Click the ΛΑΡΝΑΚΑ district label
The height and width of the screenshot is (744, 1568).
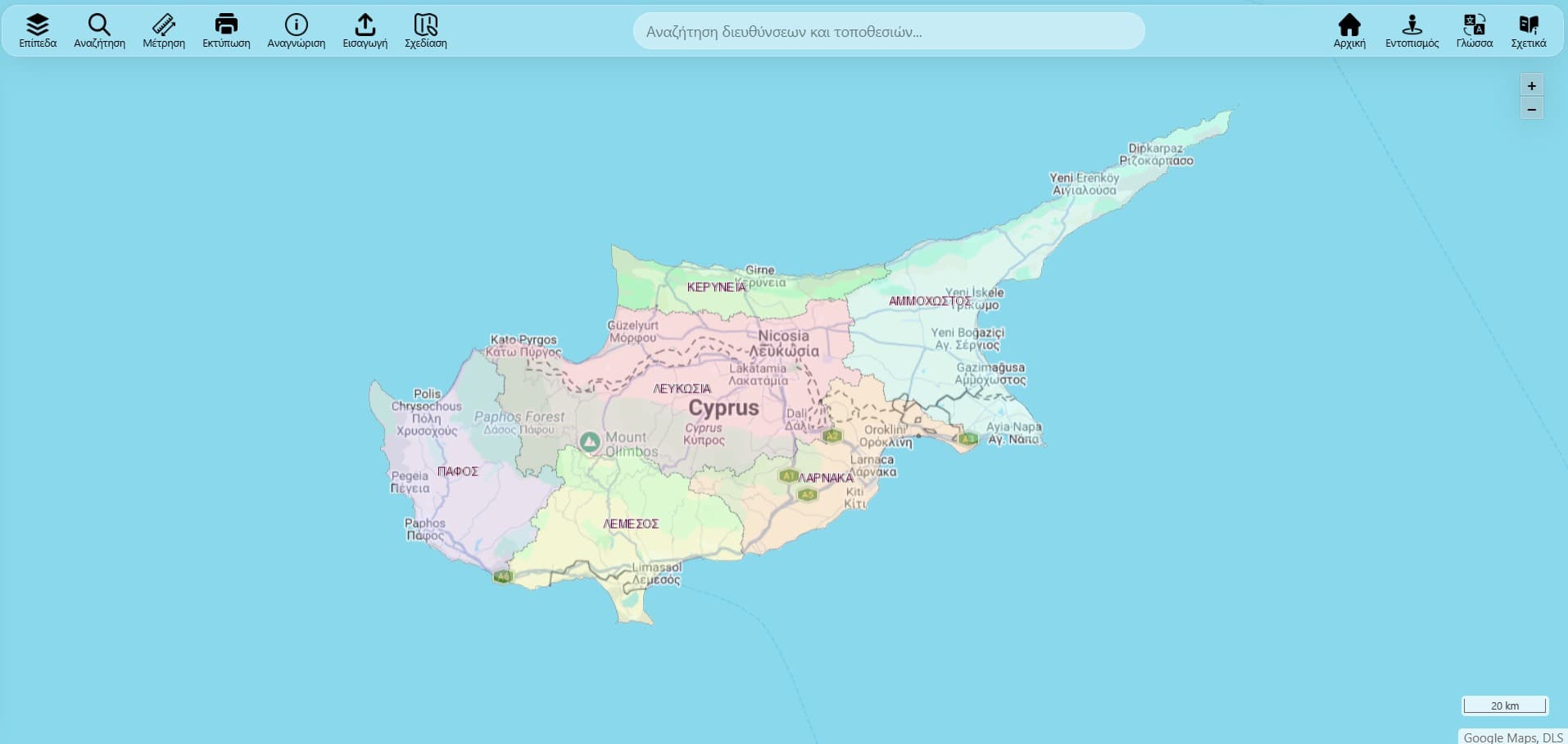pyautogui.click(x=826, y=478)
